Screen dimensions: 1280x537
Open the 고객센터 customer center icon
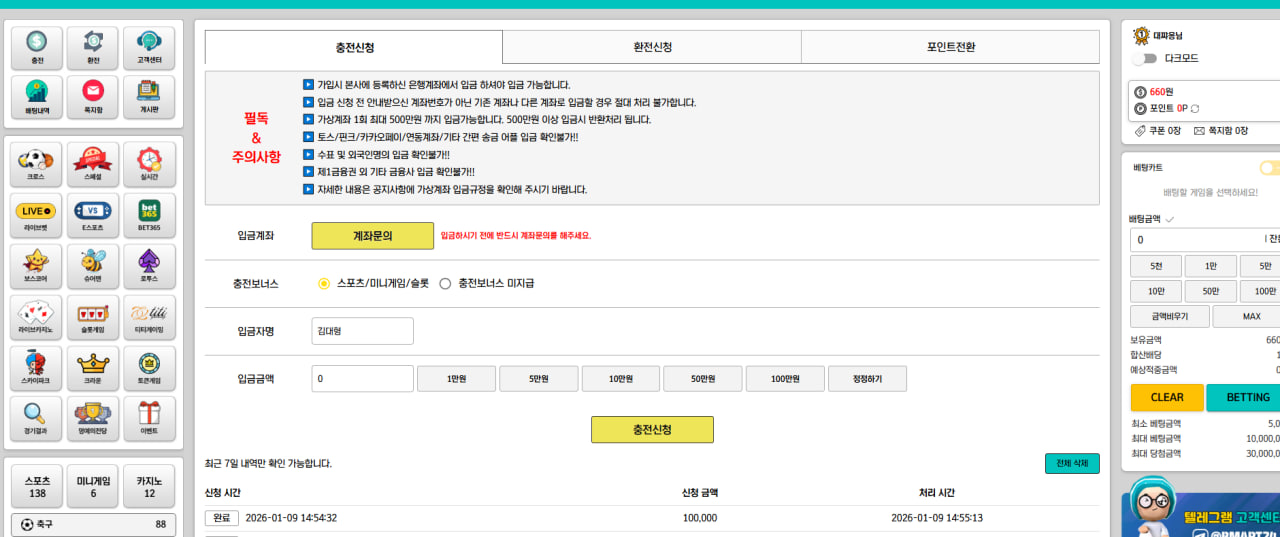click(149, 48)
